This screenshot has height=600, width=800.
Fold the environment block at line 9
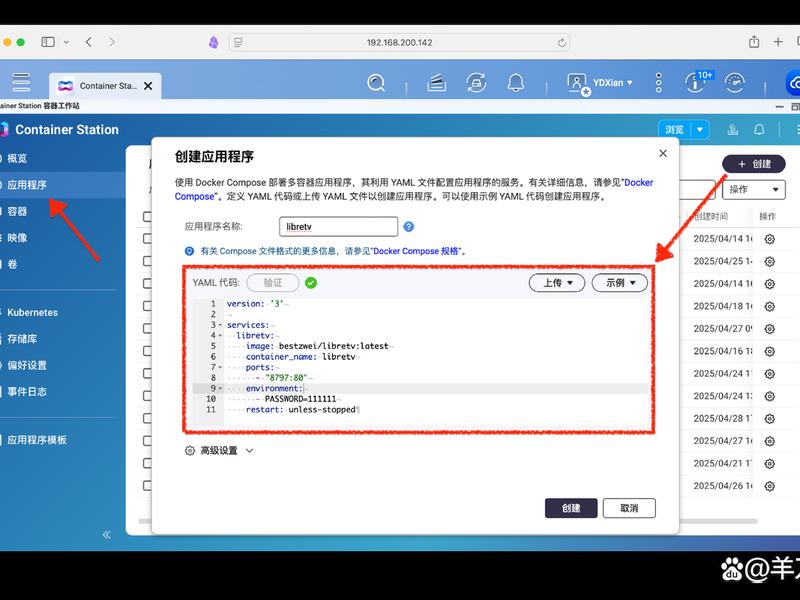[x=220, y=388]
